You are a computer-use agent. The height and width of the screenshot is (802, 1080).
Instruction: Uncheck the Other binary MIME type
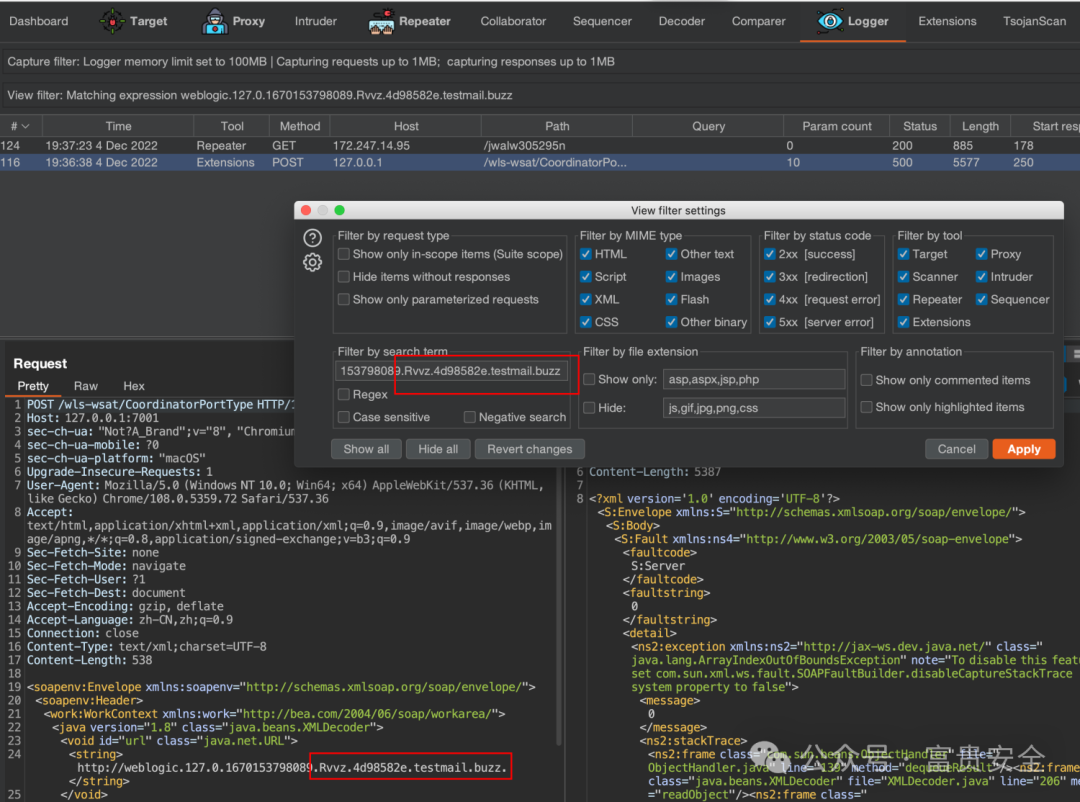671,322
